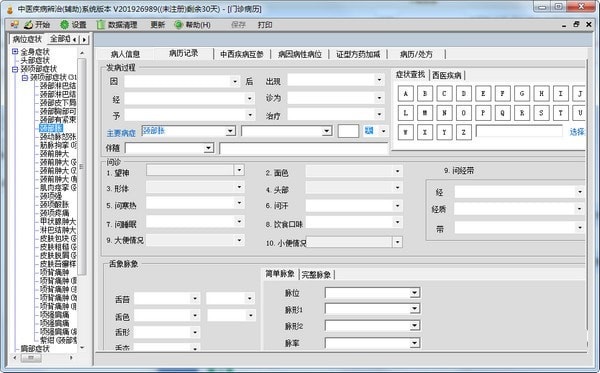
Task: Click the letter P symptom lookup button
Action: pyautogui.click(x=483, y=113)
